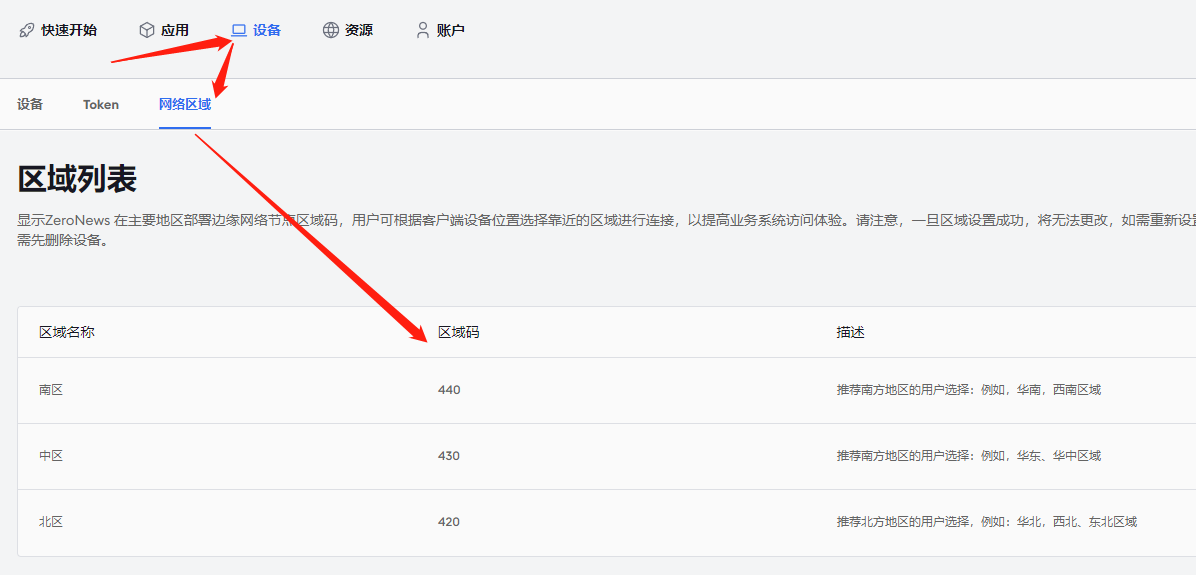Click the globe icon beside 资源
The height and width of the screenshot is (575, 1196).
pos(331,30)
